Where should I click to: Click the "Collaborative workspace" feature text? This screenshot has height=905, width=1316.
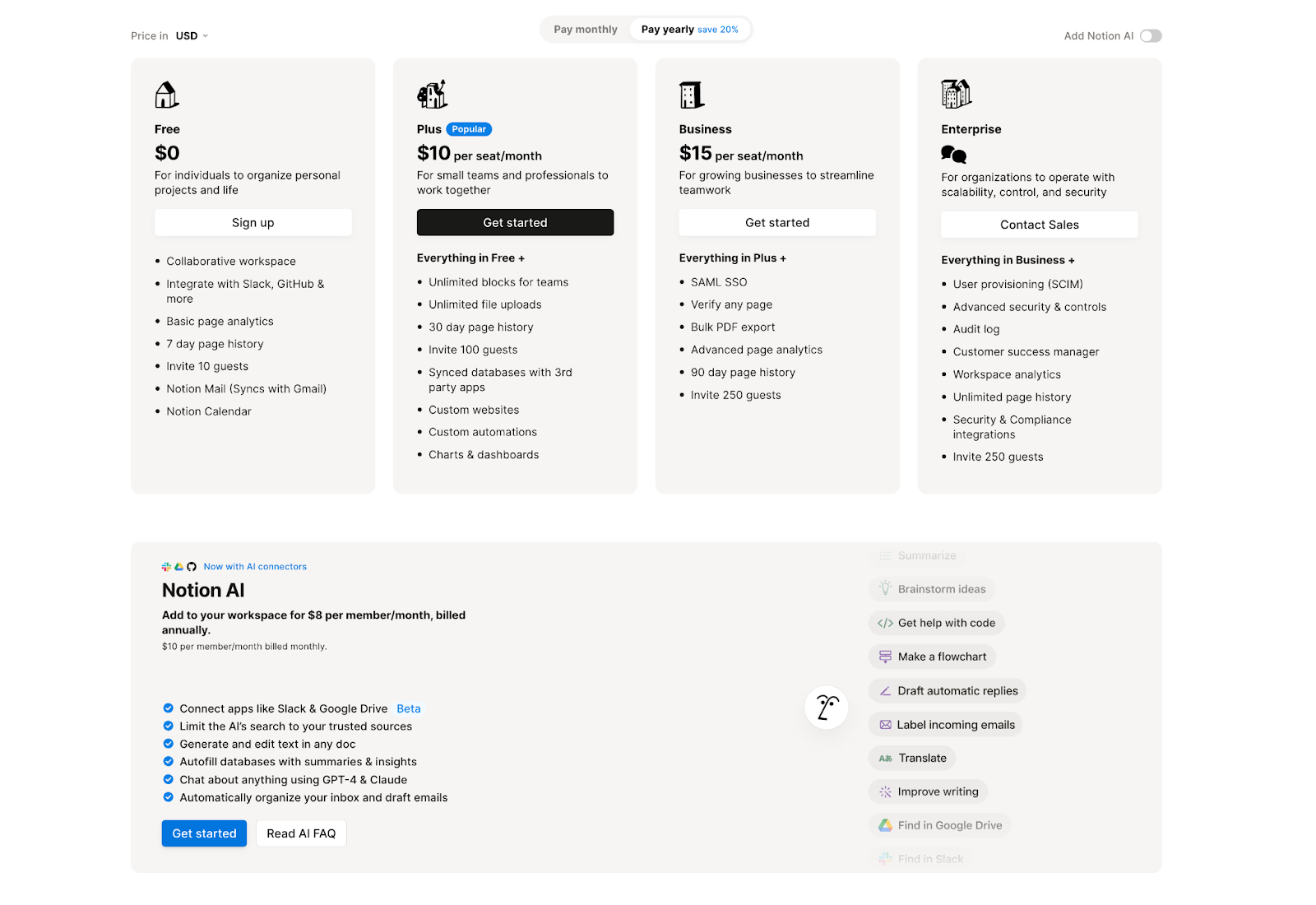click(x=231, y=262)
